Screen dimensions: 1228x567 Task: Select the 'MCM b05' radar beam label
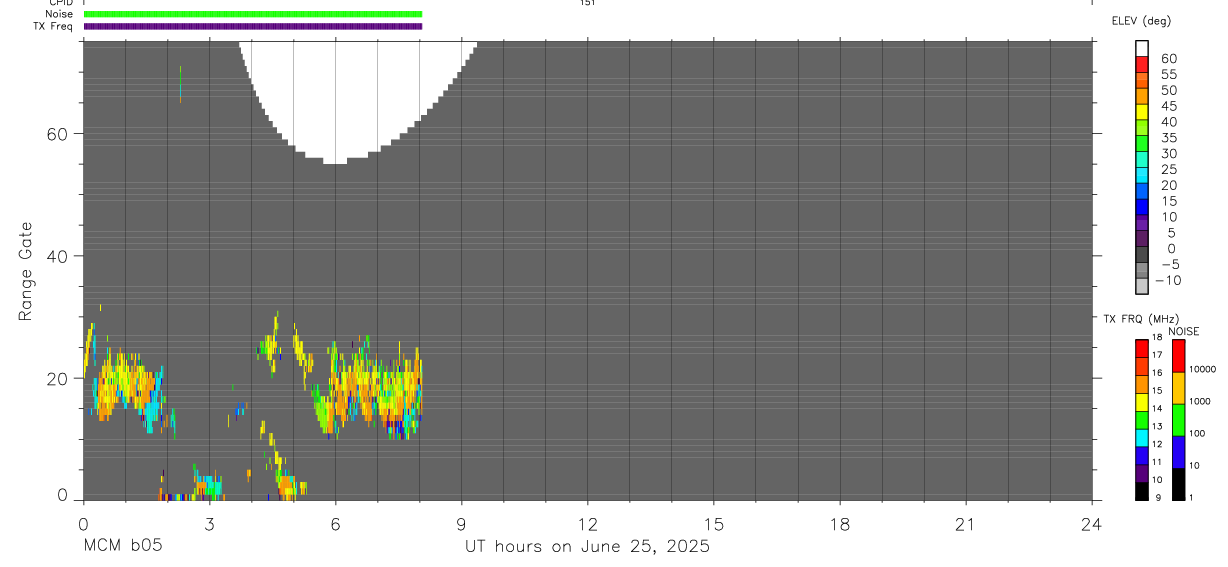coord(122,546)
